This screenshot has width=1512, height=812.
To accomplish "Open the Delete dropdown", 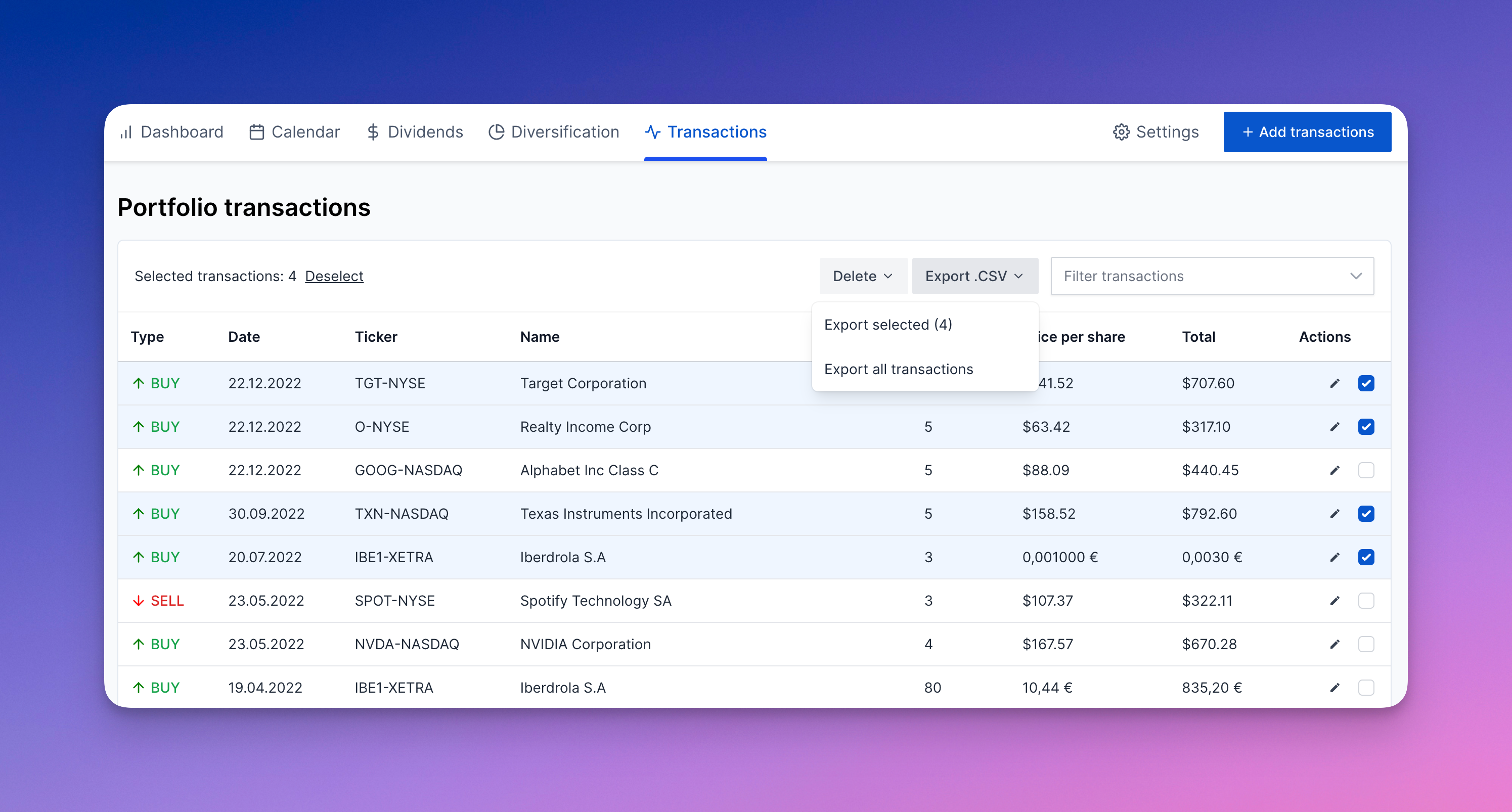I will pyautogui.click(x=862, y=276).
